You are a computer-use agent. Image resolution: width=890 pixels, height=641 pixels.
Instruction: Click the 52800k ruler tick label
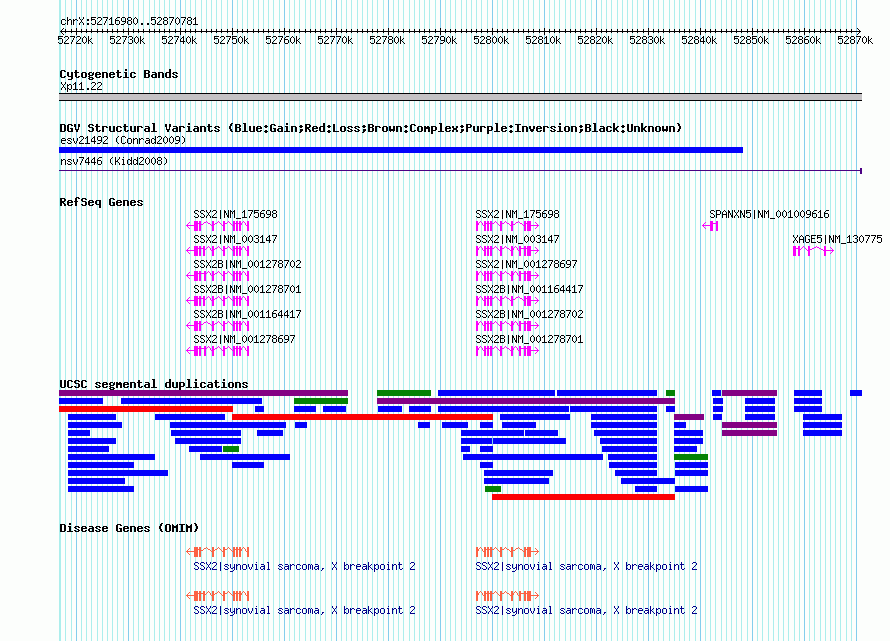(491, 40)
